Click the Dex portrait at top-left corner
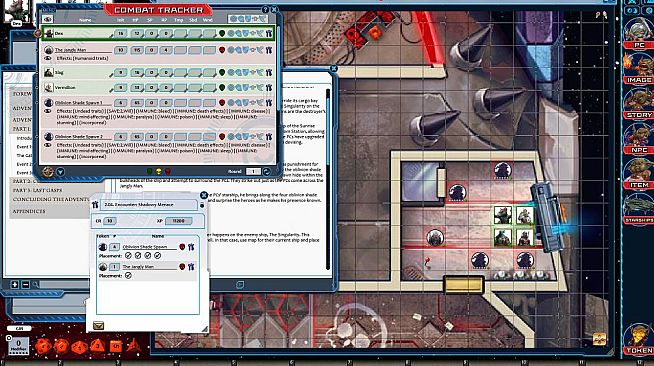 pos(17,13)
